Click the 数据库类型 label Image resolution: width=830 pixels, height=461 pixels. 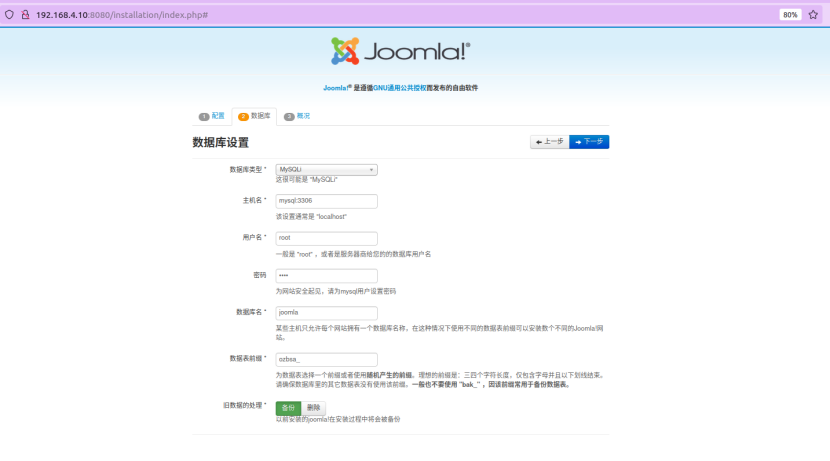click(x=248, y=169)
